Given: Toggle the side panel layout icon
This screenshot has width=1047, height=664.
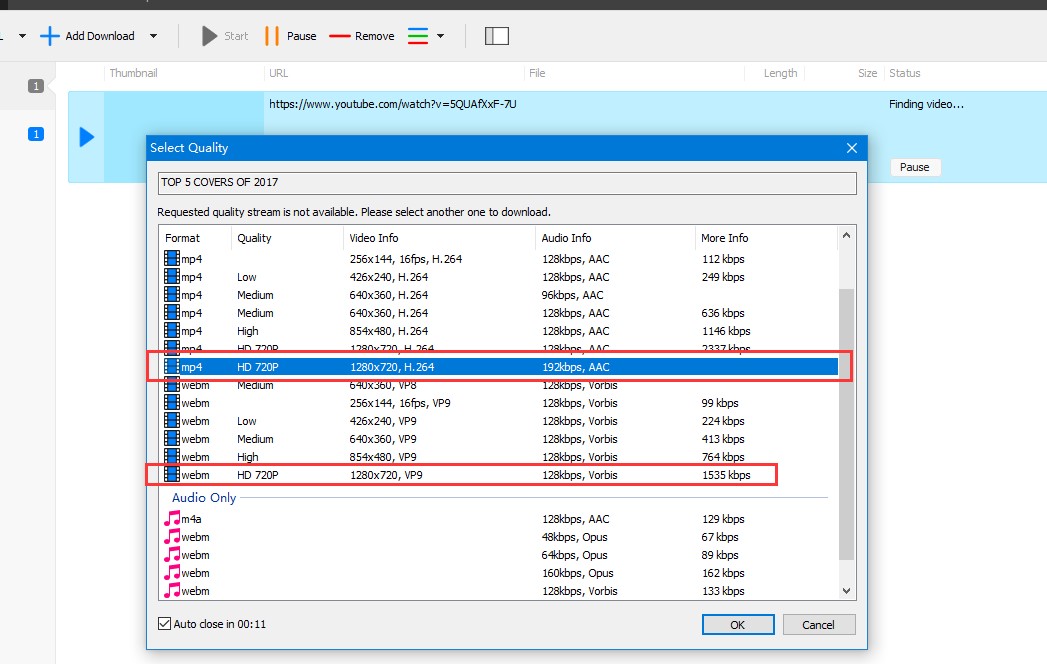Looking at the screenshot, I should [497, 35].
